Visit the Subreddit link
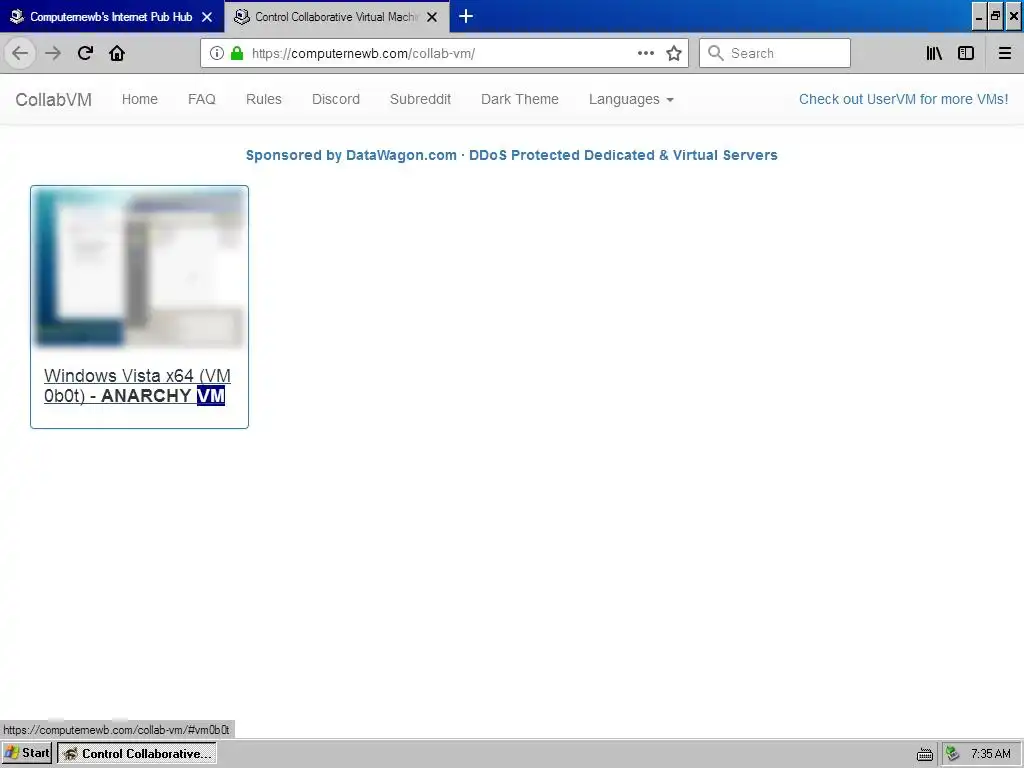1024x768 pixels. coord(420,99)
